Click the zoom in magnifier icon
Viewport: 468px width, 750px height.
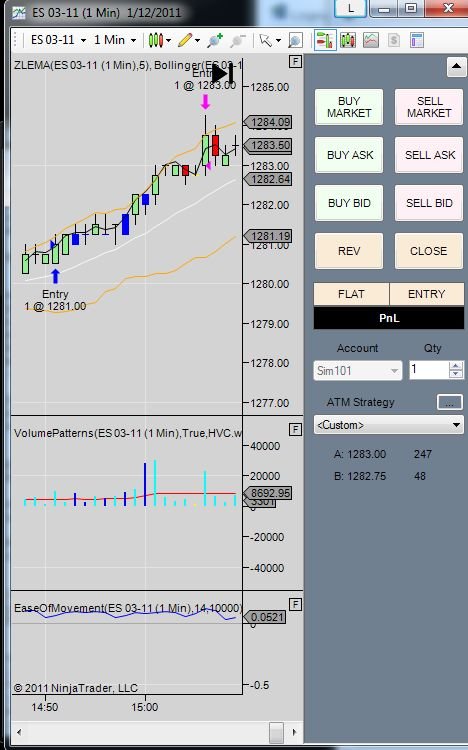coord(215,41)
